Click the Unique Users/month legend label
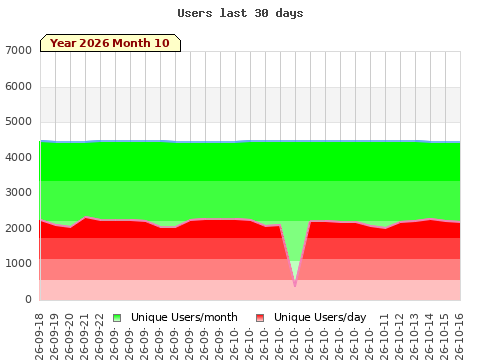The width and height of the screenshot is (480, 360). [184, 317]
